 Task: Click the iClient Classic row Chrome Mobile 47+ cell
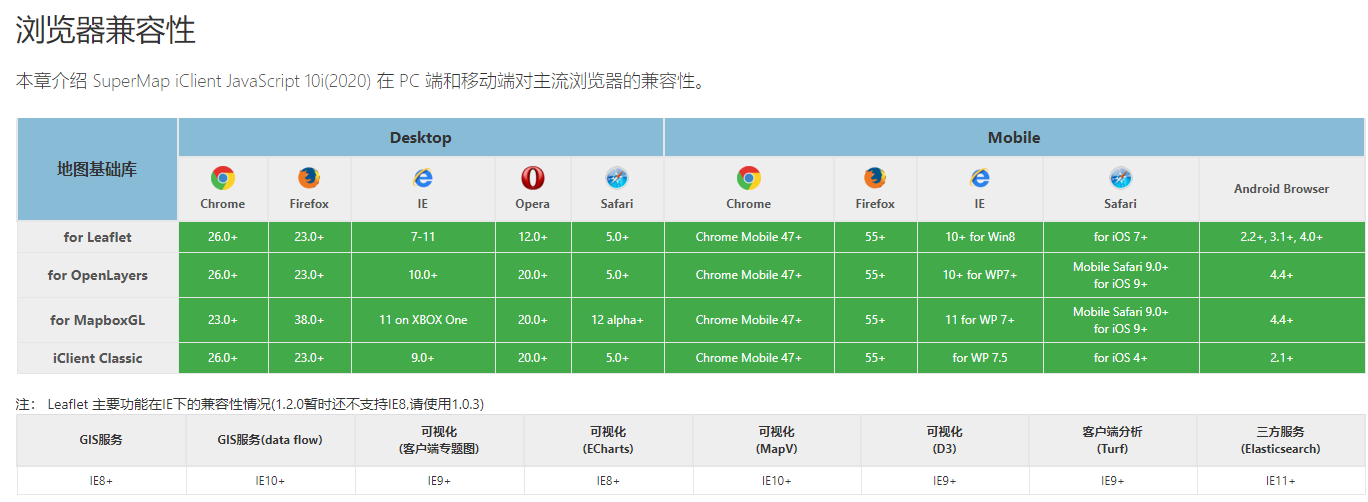pyautogui.click(x=748, y=358)
